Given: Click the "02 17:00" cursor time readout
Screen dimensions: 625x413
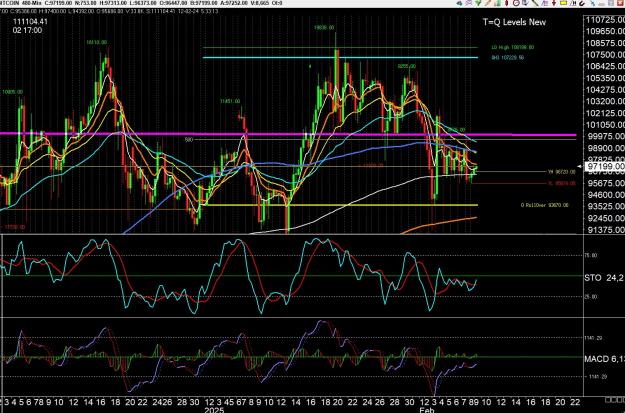Looking at the screenshot, I should click(27, 30).
